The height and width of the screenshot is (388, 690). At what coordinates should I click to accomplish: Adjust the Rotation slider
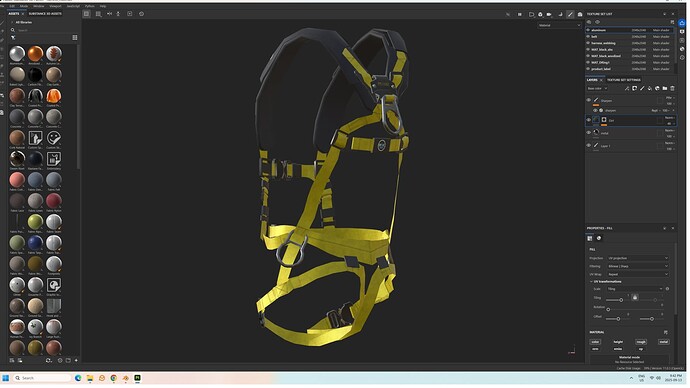(609, 310)
